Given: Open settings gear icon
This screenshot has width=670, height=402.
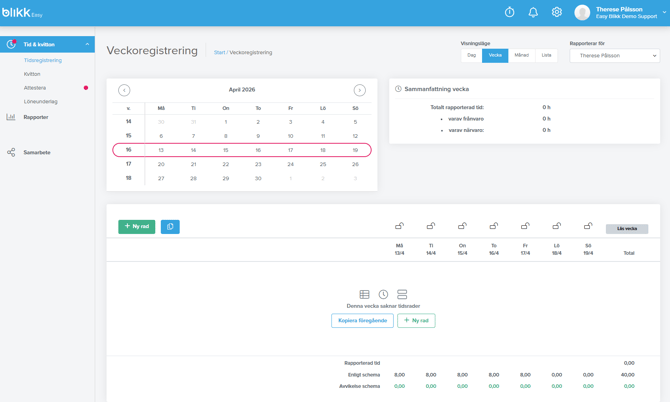Looking at the screenshot, I should (557, 13).
